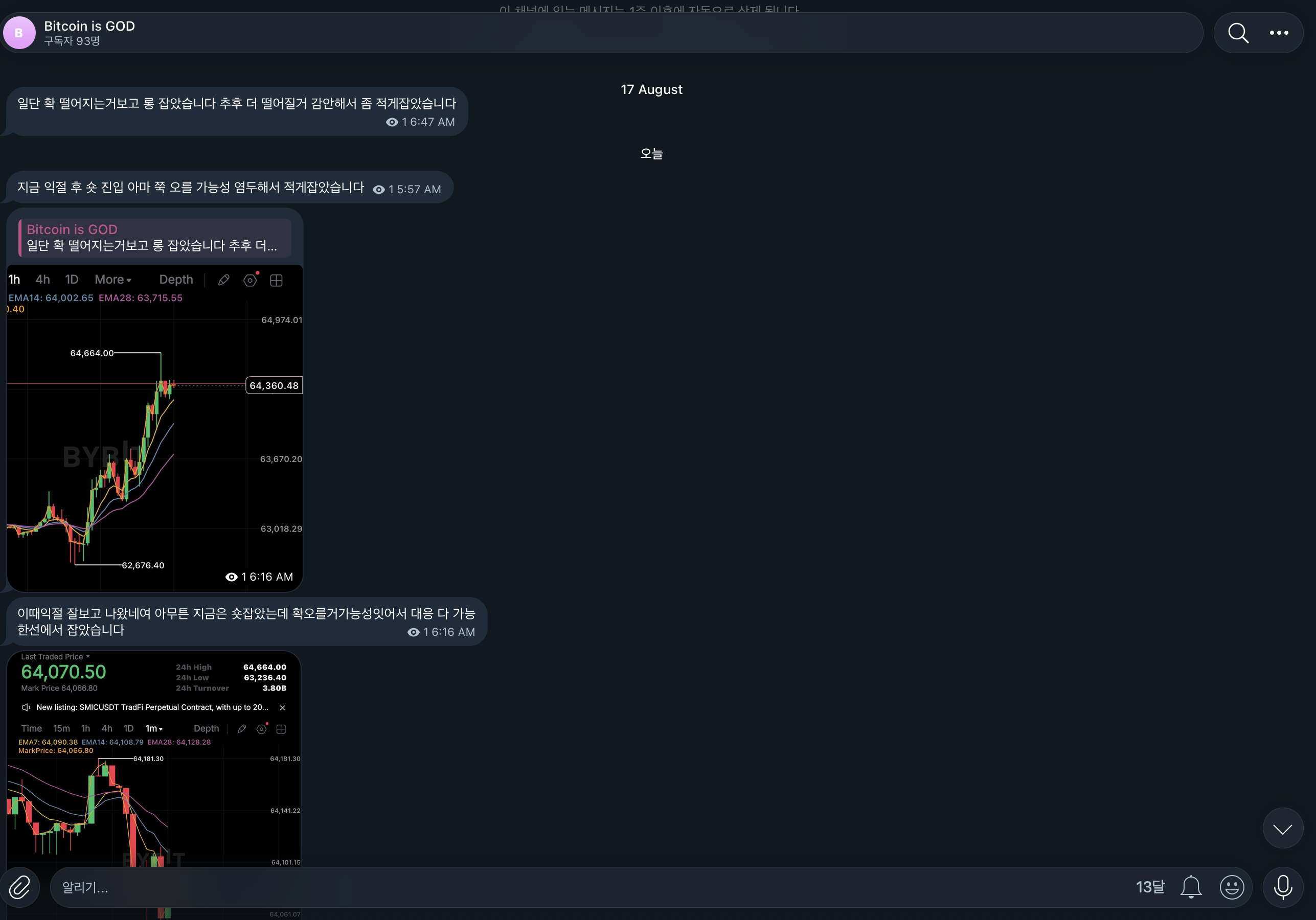This screenshot has height=920, width=1316.
Task: Click the 15m tab in second chart image
Action: coord(61,729)
